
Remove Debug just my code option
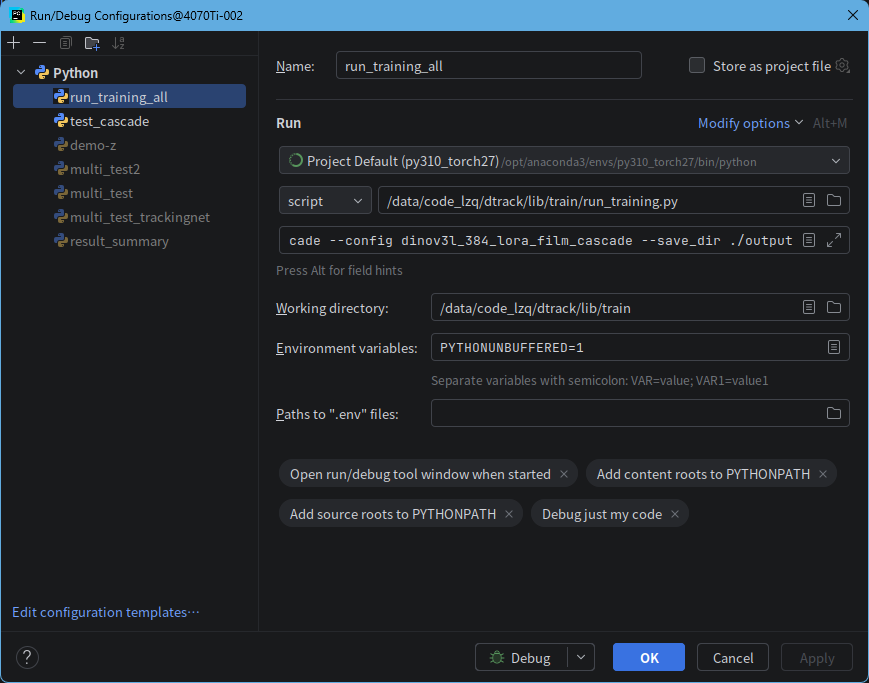tap(675, 514)
